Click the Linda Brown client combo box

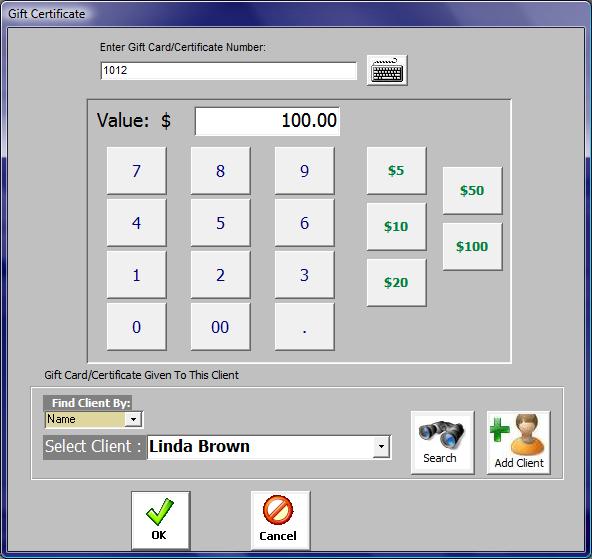click(x=269, y=447)
